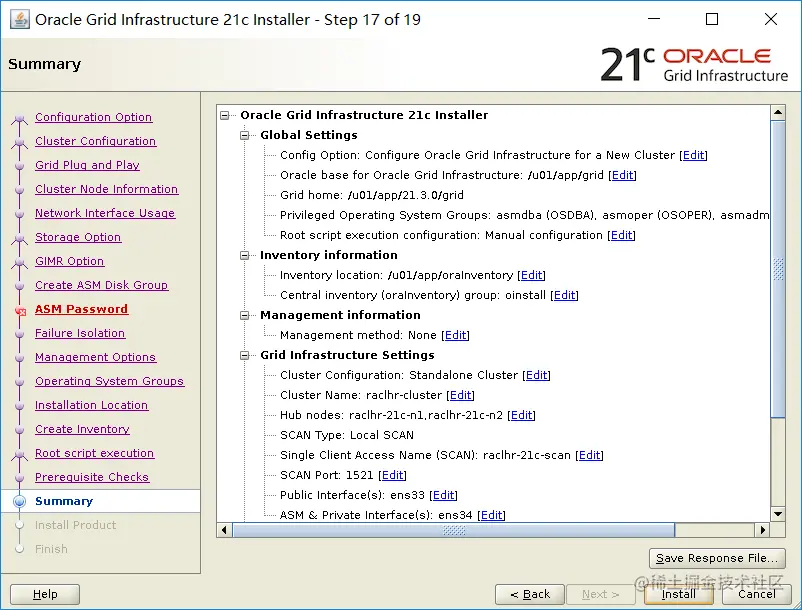Click the Java installer icon in title bar
Image resolution: width=802 pixels, height=610 pixels.
20,20
